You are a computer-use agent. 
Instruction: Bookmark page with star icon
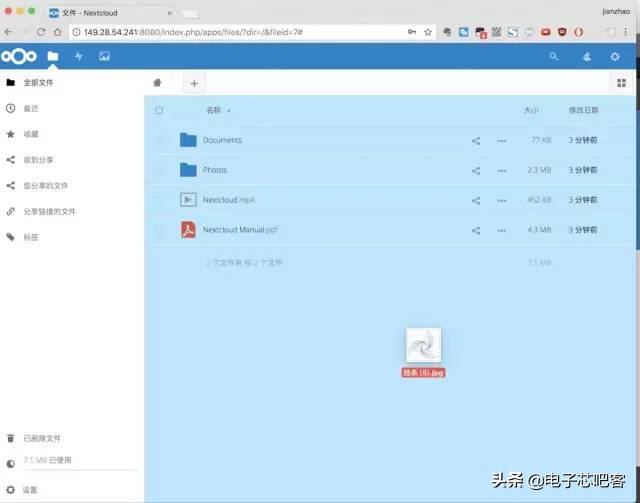(427, 32)
